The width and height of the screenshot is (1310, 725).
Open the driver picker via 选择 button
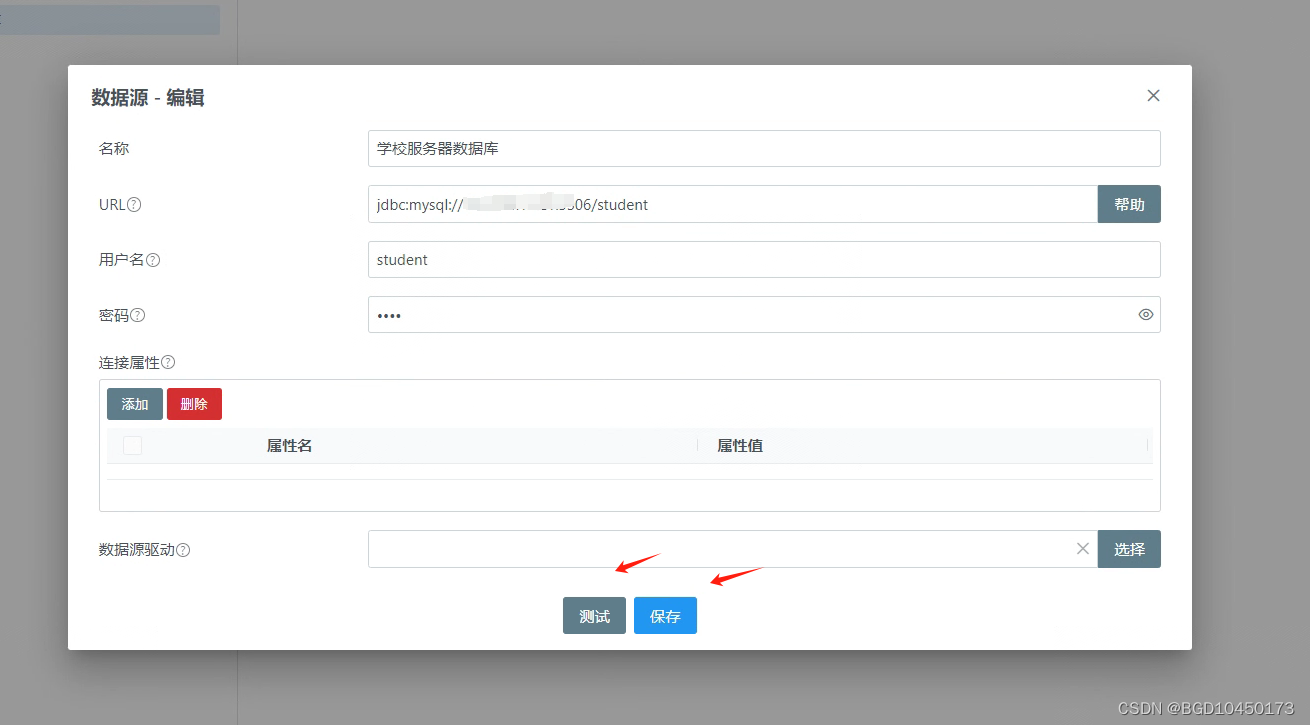tap(1129, 549)
